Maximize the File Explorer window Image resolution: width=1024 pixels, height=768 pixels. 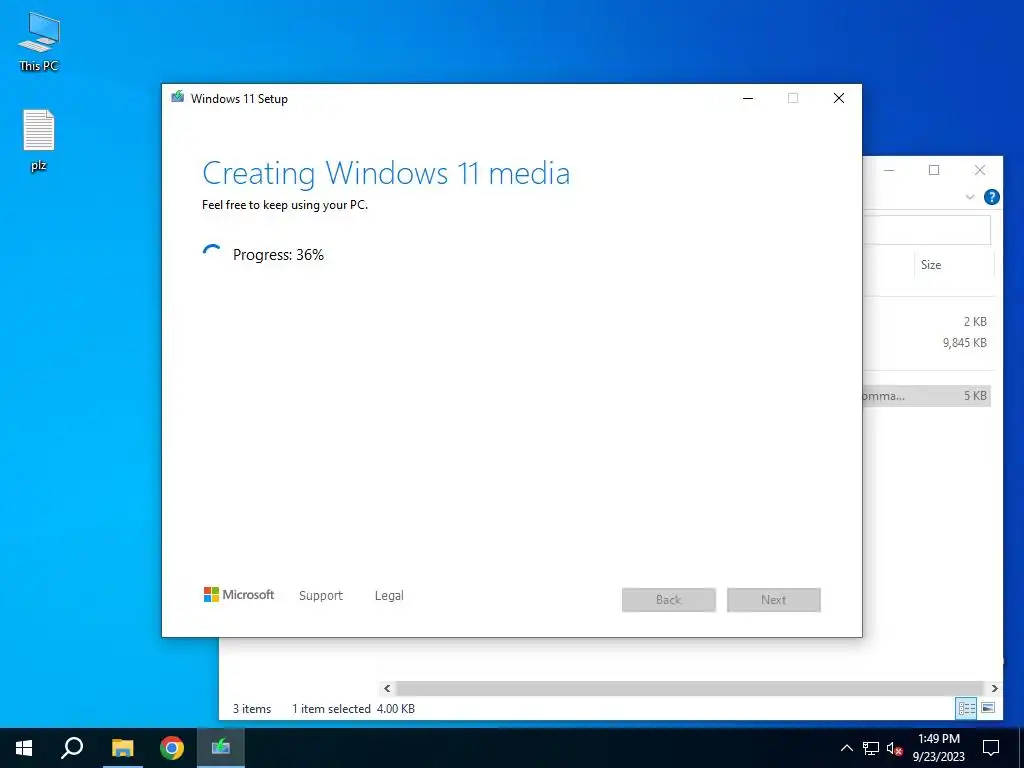pos(934,170)
